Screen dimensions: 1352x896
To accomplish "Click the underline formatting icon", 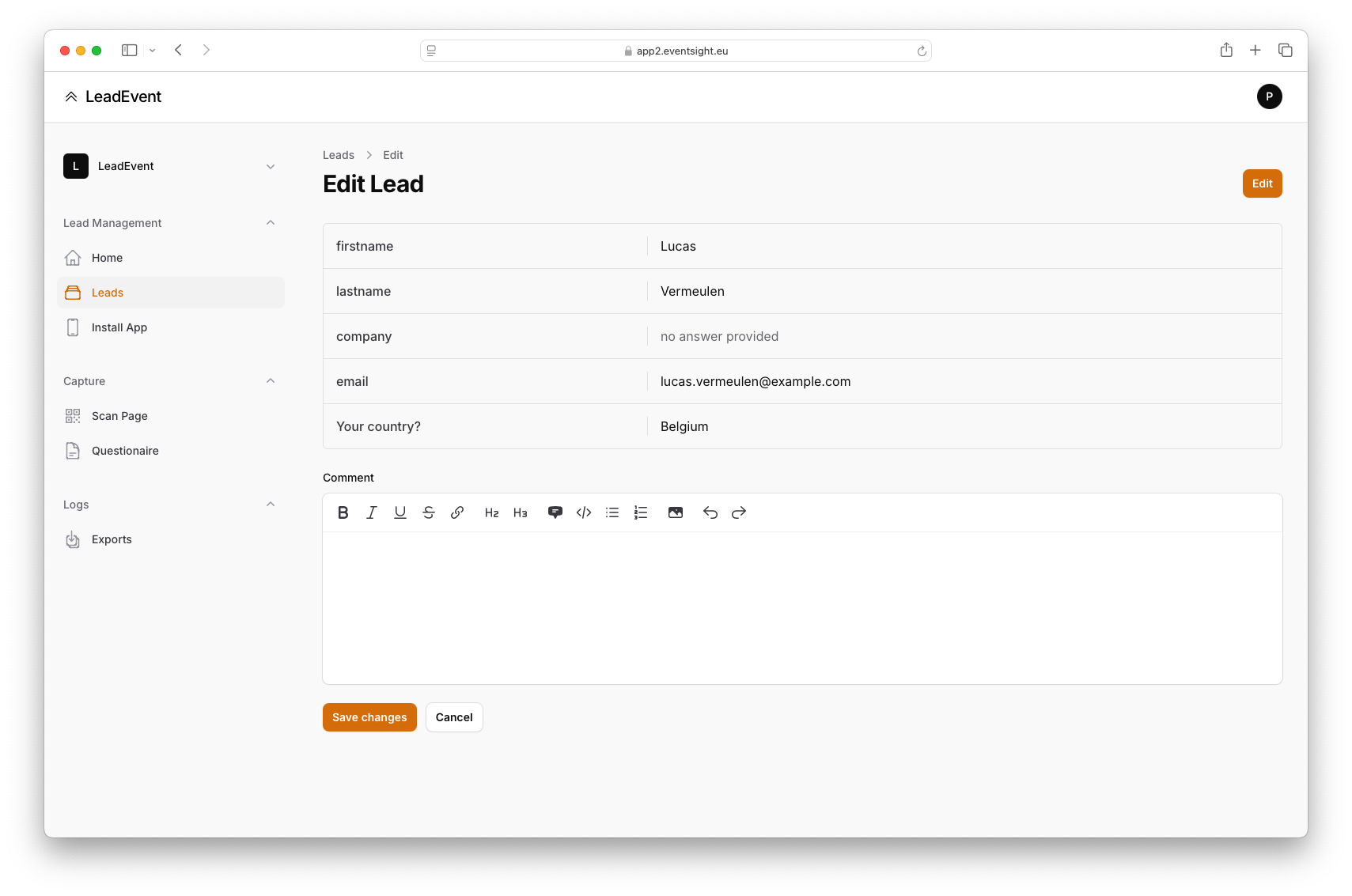I will coord(400,512).
